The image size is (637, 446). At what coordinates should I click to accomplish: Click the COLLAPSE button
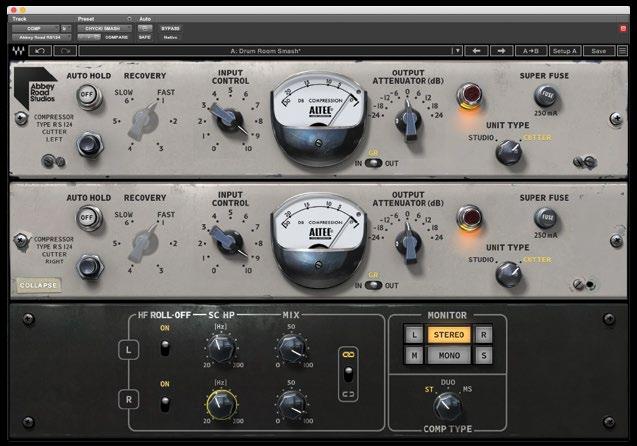[38, 285]
